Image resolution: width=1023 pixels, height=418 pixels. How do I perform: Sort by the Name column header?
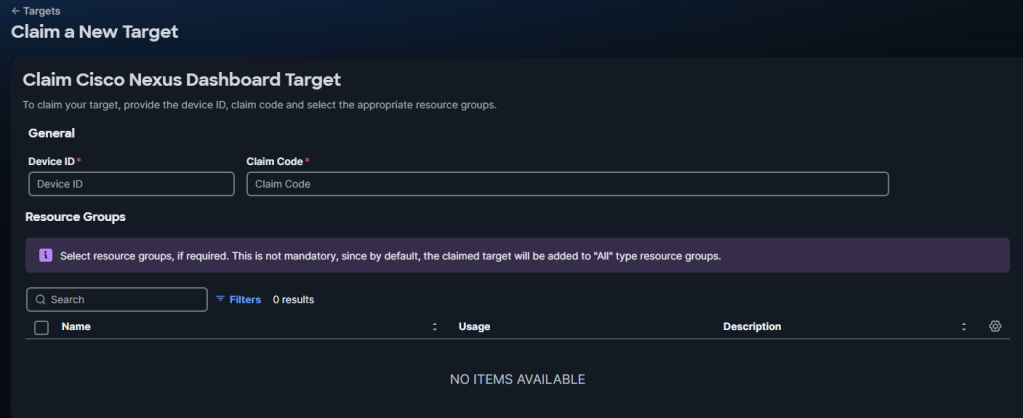tap(76, 326)
